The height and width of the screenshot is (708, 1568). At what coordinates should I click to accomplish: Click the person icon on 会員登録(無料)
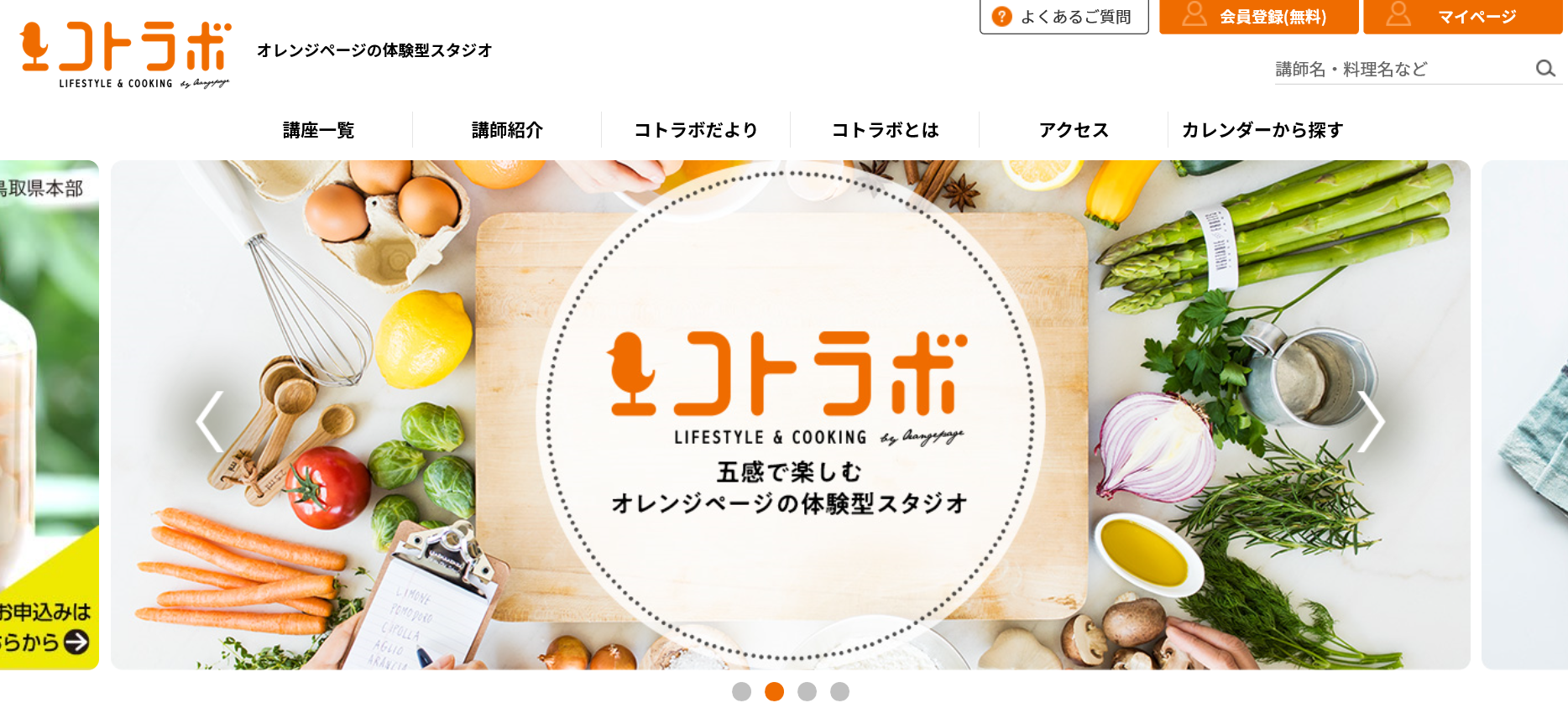1194,14
